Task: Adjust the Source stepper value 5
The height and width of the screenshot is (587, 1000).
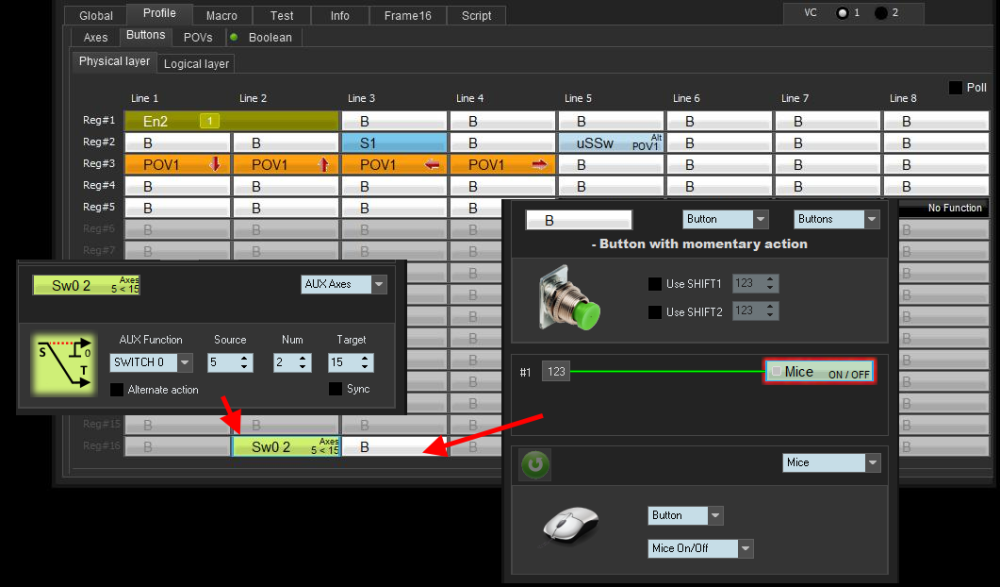Action: click(x=230, y=362)
